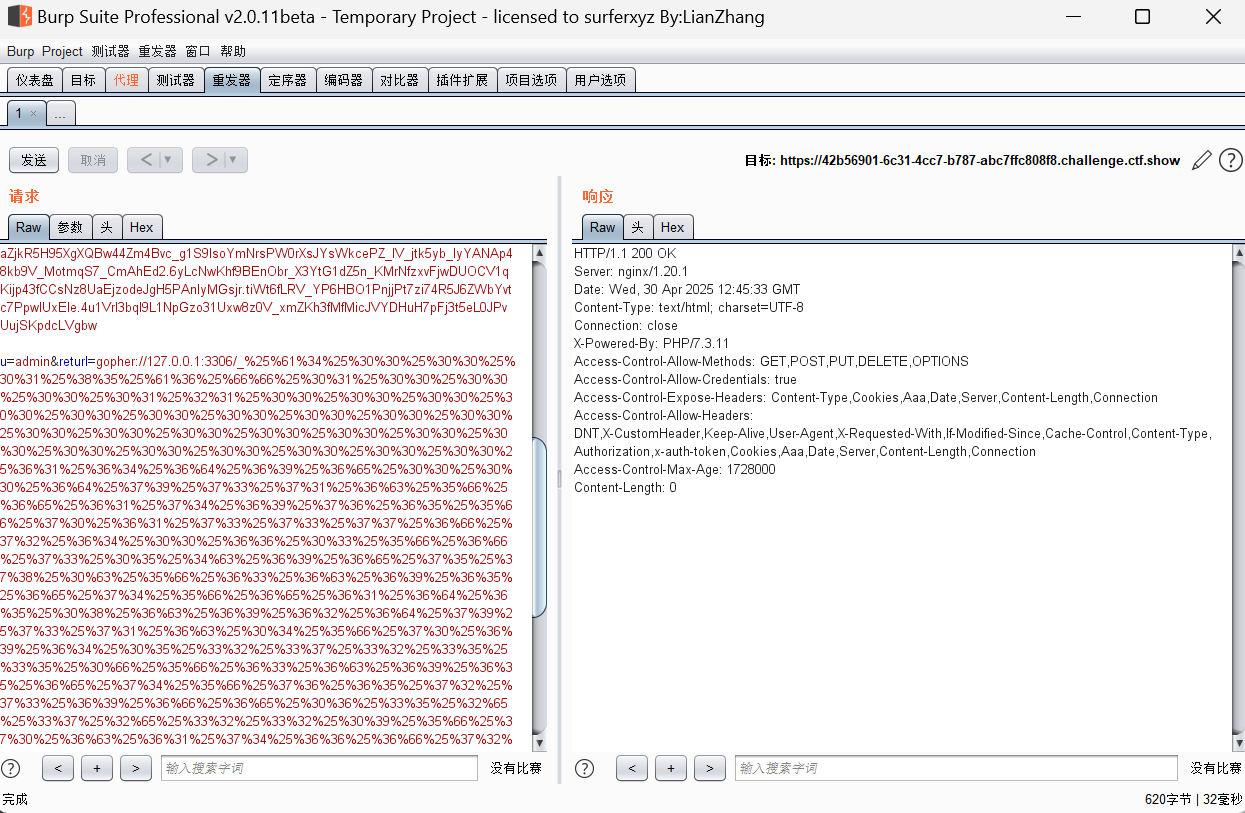Screen dimensions: 1245x813
Task: Switch to the 仪表盘 tab
Action: (x=34, y=80)
